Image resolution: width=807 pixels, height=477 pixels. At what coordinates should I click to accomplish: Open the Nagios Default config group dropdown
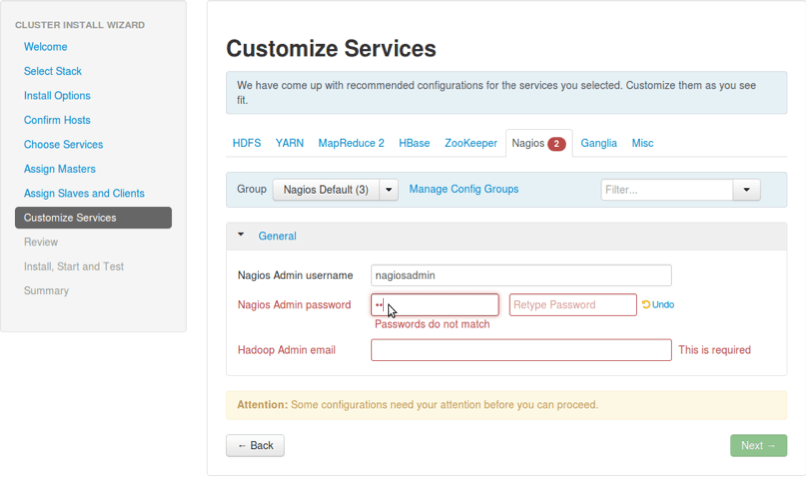tap(389, 189)
